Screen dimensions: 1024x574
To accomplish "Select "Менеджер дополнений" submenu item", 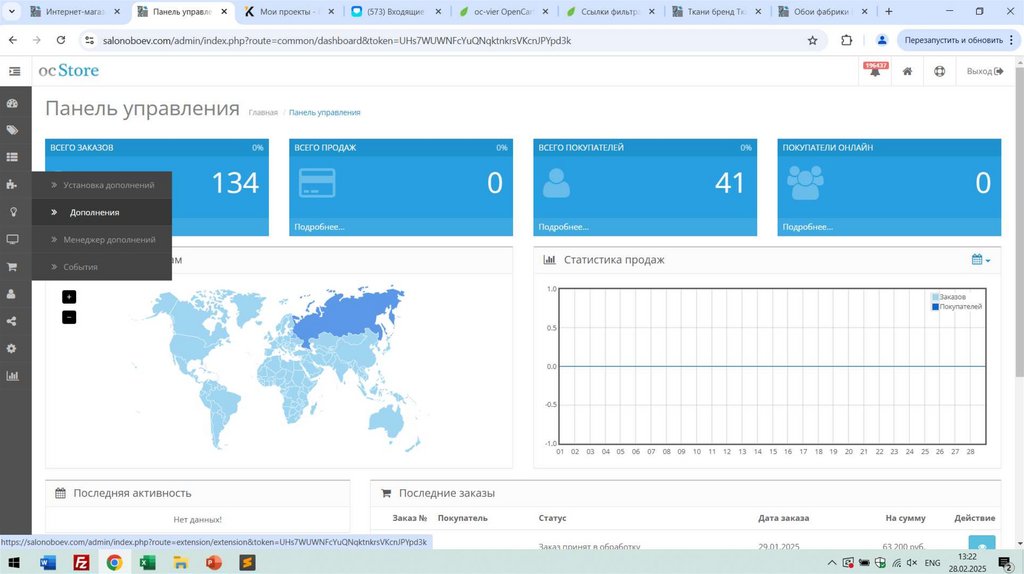I will pyautogui.click(x=109, y=240).
